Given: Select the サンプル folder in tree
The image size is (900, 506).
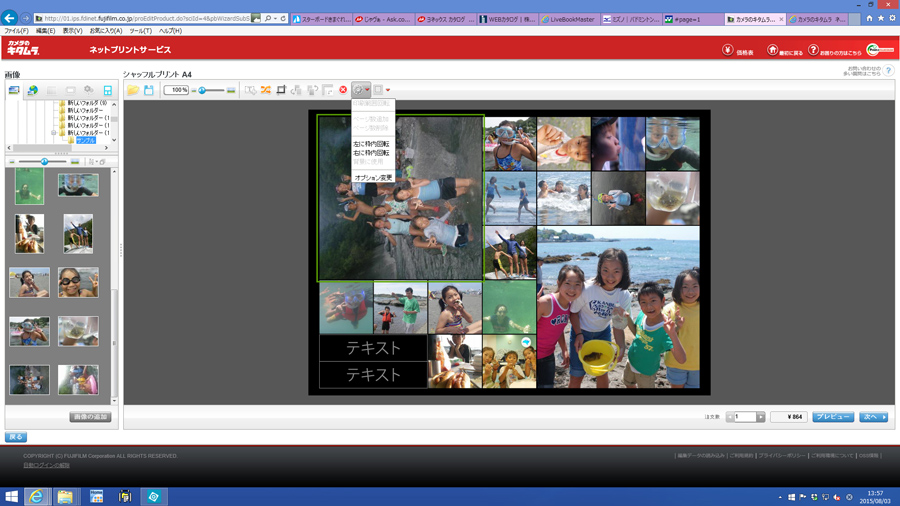Looking at the screenshot, I should pyautogui.click(x=86, y=140).
